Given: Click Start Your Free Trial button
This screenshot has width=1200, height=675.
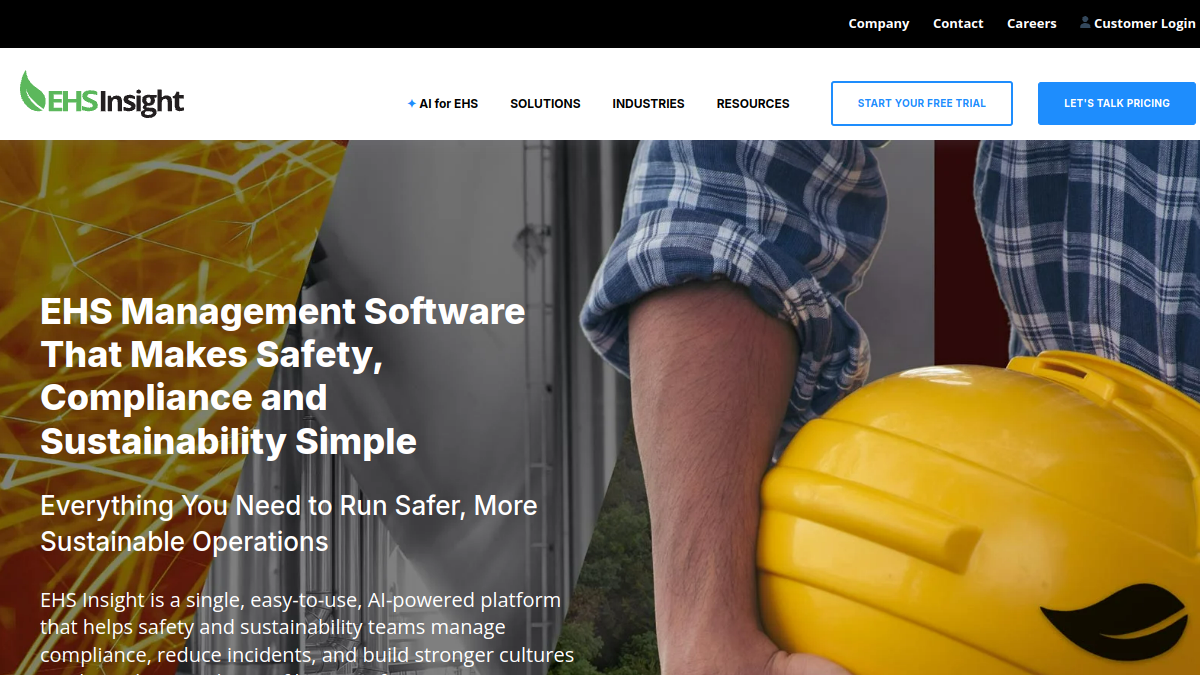Looking at the screenshot, I should tap(922, 103).
